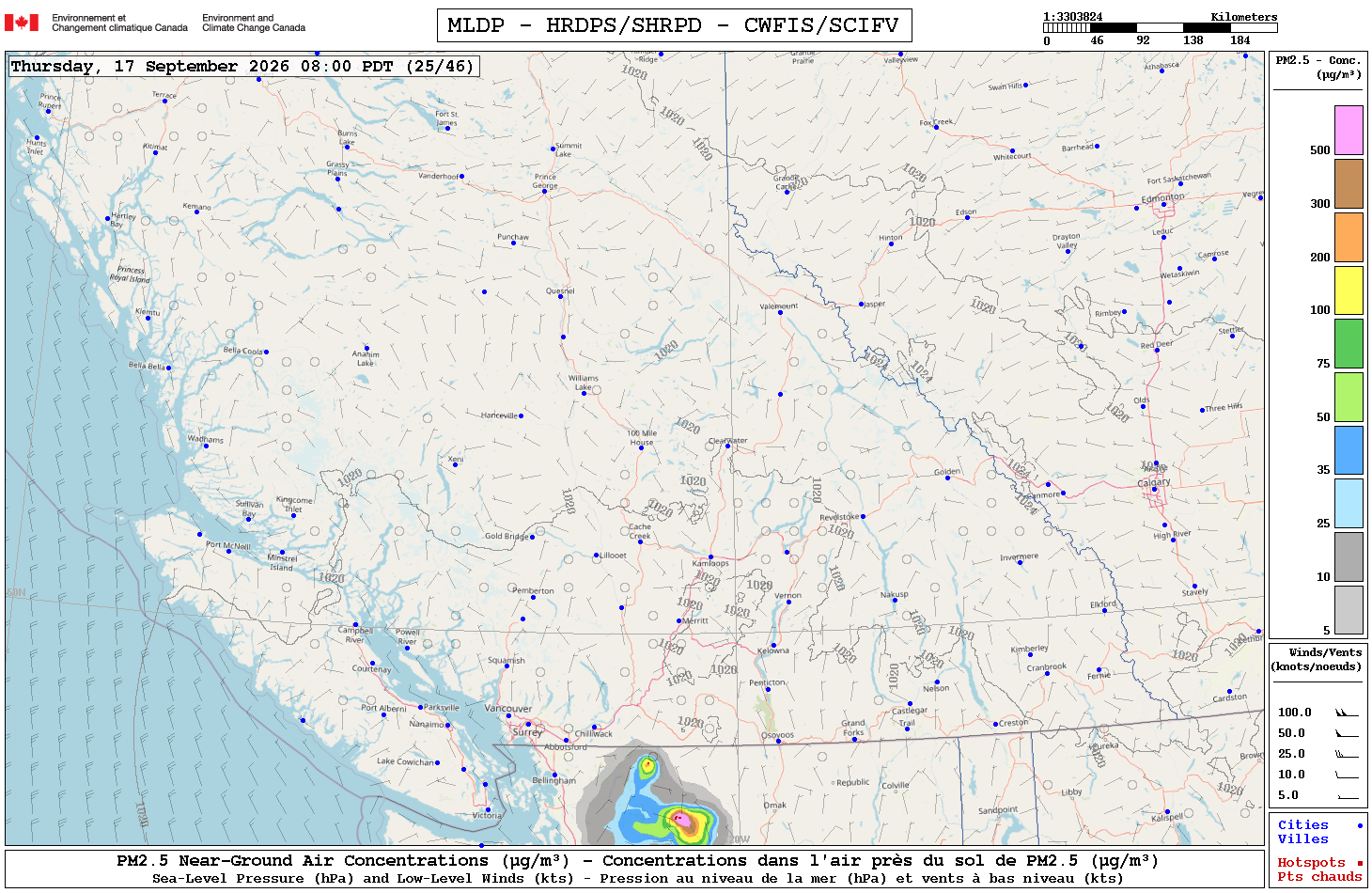The width and height of the screenshot is (1372, 893).
Task: Click the Kamloops city marker dot
Action: [x=710, y=557]
